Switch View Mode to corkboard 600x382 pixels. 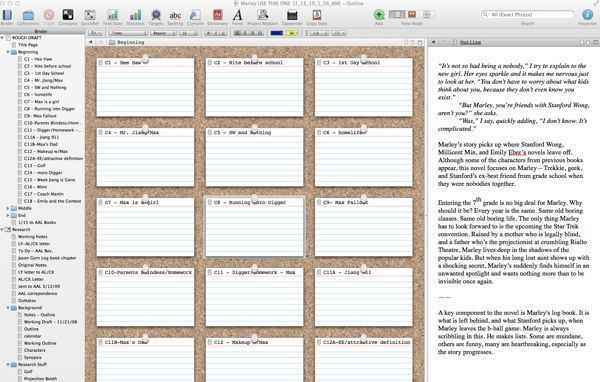[x=412, y=15]
